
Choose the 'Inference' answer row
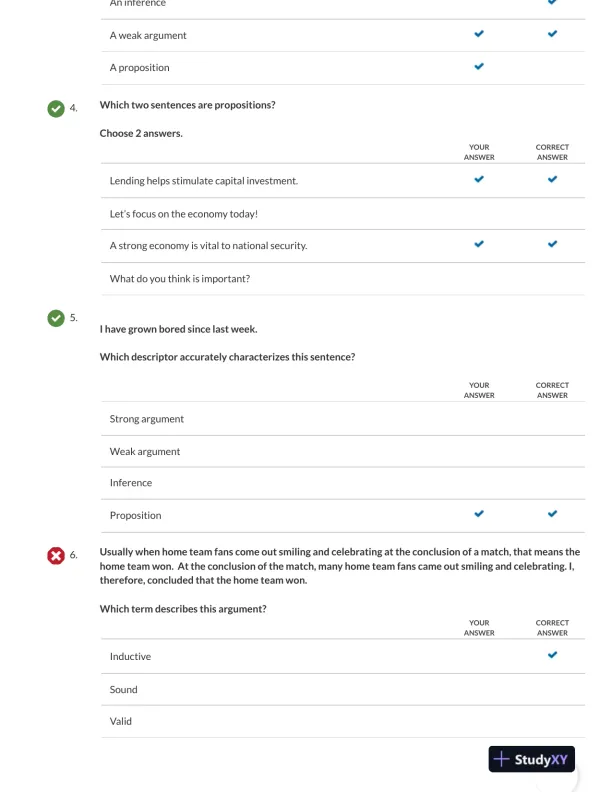click(x=131, y=483)
